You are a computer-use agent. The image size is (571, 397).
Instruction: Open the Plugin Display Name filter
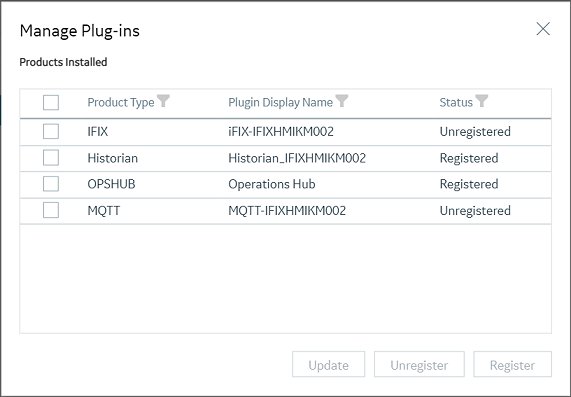coord(342,101)
